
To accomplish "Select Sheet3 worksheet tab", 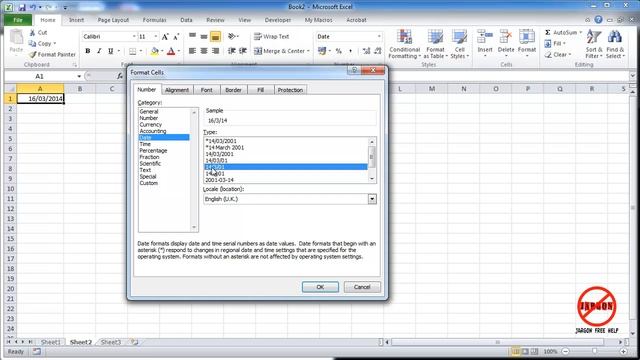I will click(x=111, y=342).
